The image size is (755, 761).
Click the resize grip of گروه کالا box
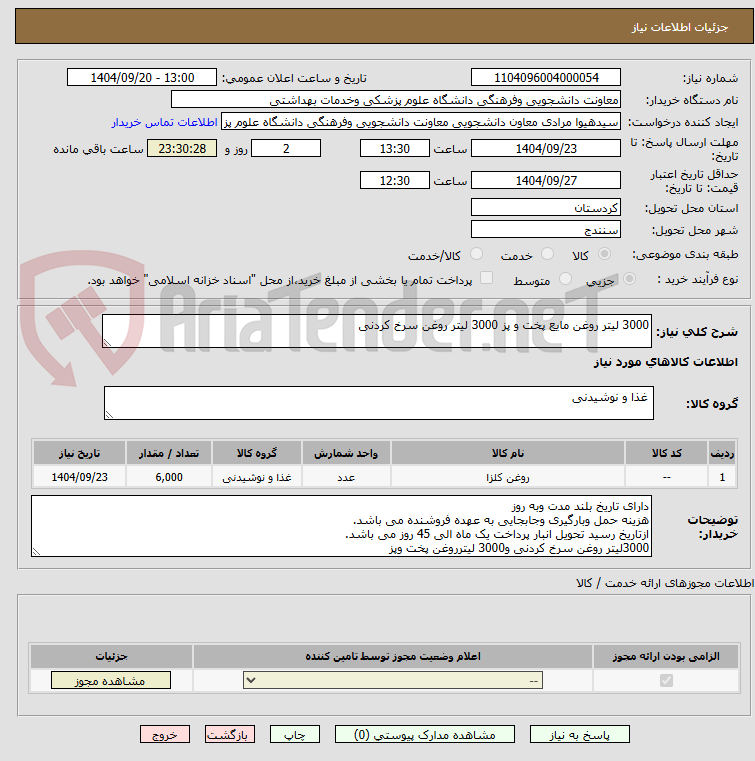109,415
